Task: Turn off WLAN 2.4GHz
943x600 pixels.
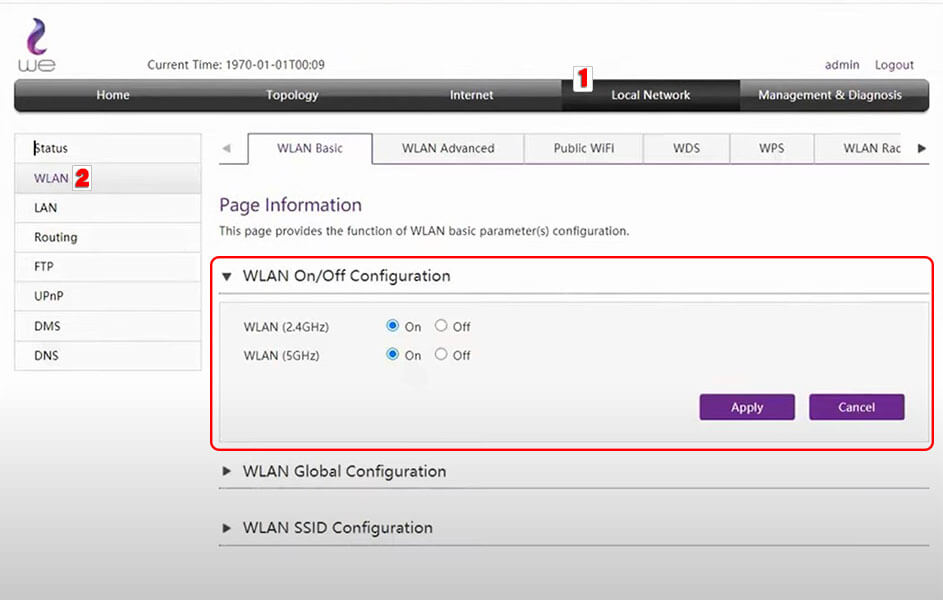Action: 441,326
